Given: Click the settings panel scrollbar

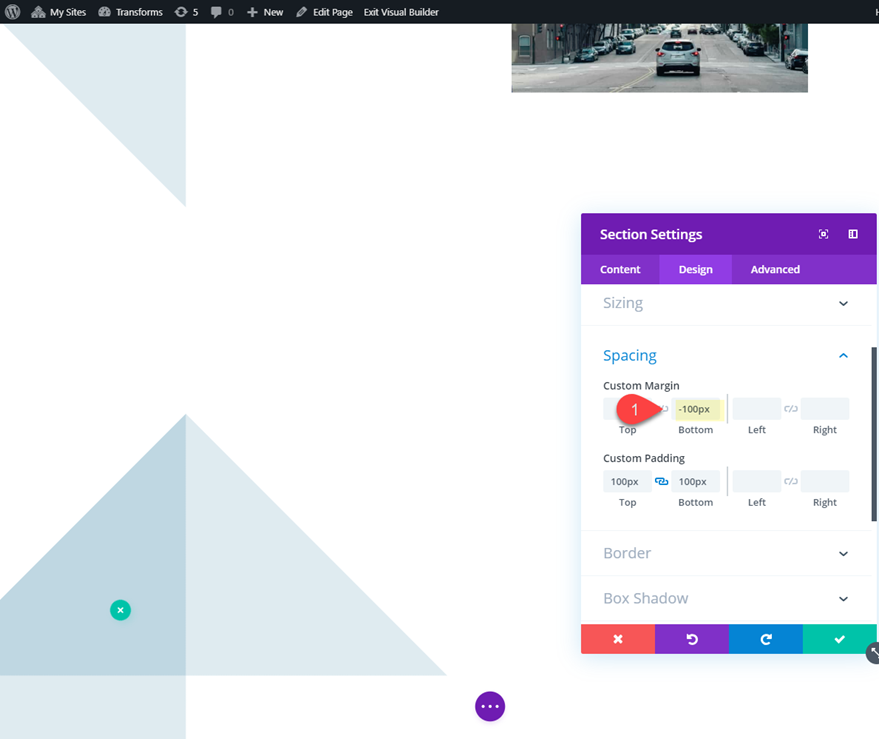Looking at the screenshot, I should (874, 434).
